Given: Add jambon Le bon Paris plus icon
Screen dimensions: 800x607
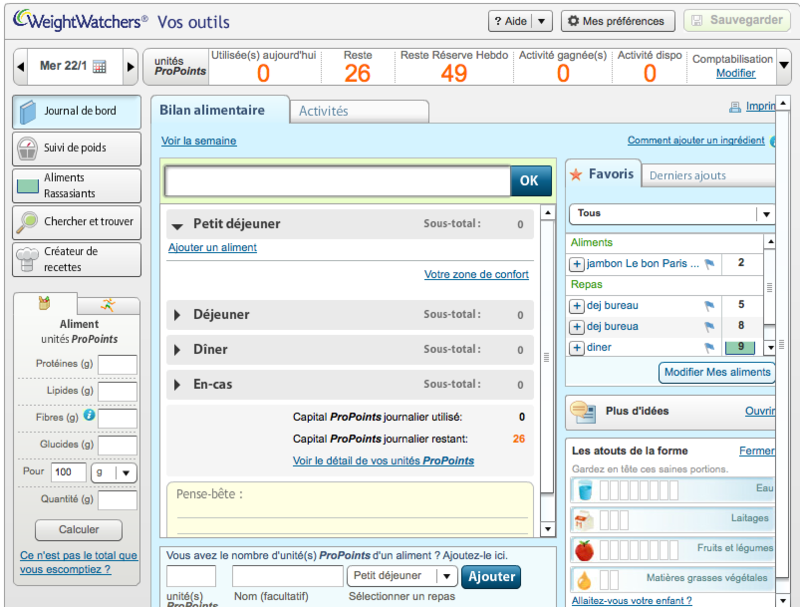Looking at the screenshot, I should pyautogui.click(x=577, y=264).
